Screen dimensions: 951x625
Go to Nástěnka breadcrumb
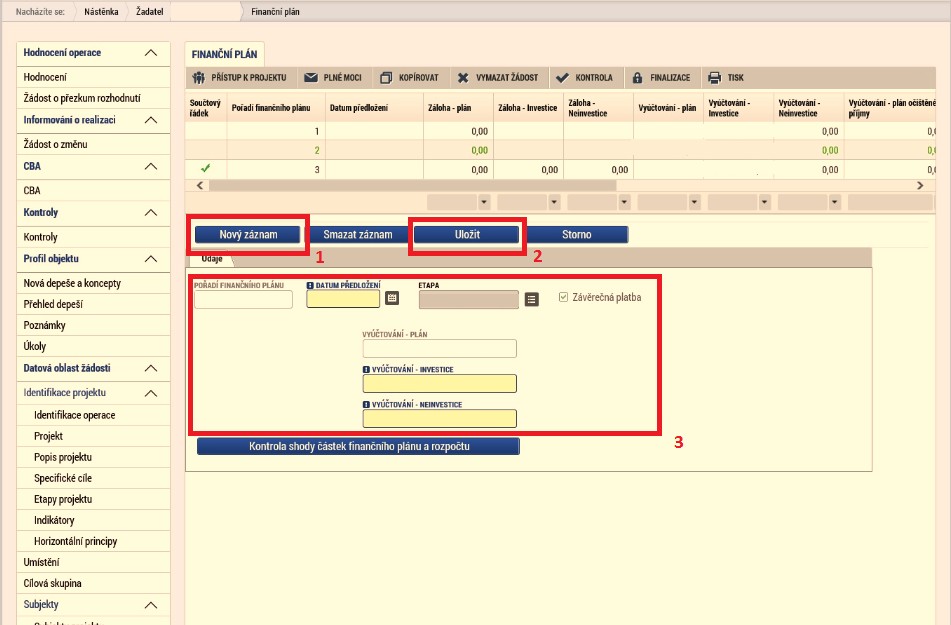tap(101, 12)
